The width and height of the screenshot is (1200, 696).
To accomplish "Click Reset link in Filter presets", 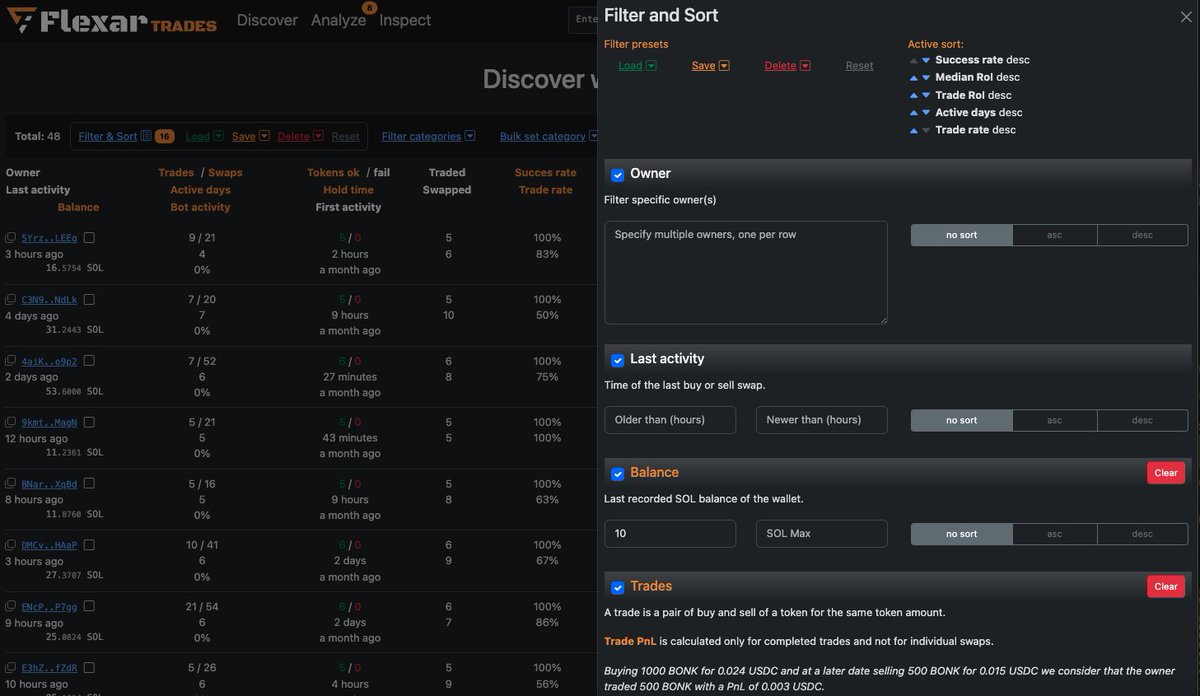I will (859, 66).
